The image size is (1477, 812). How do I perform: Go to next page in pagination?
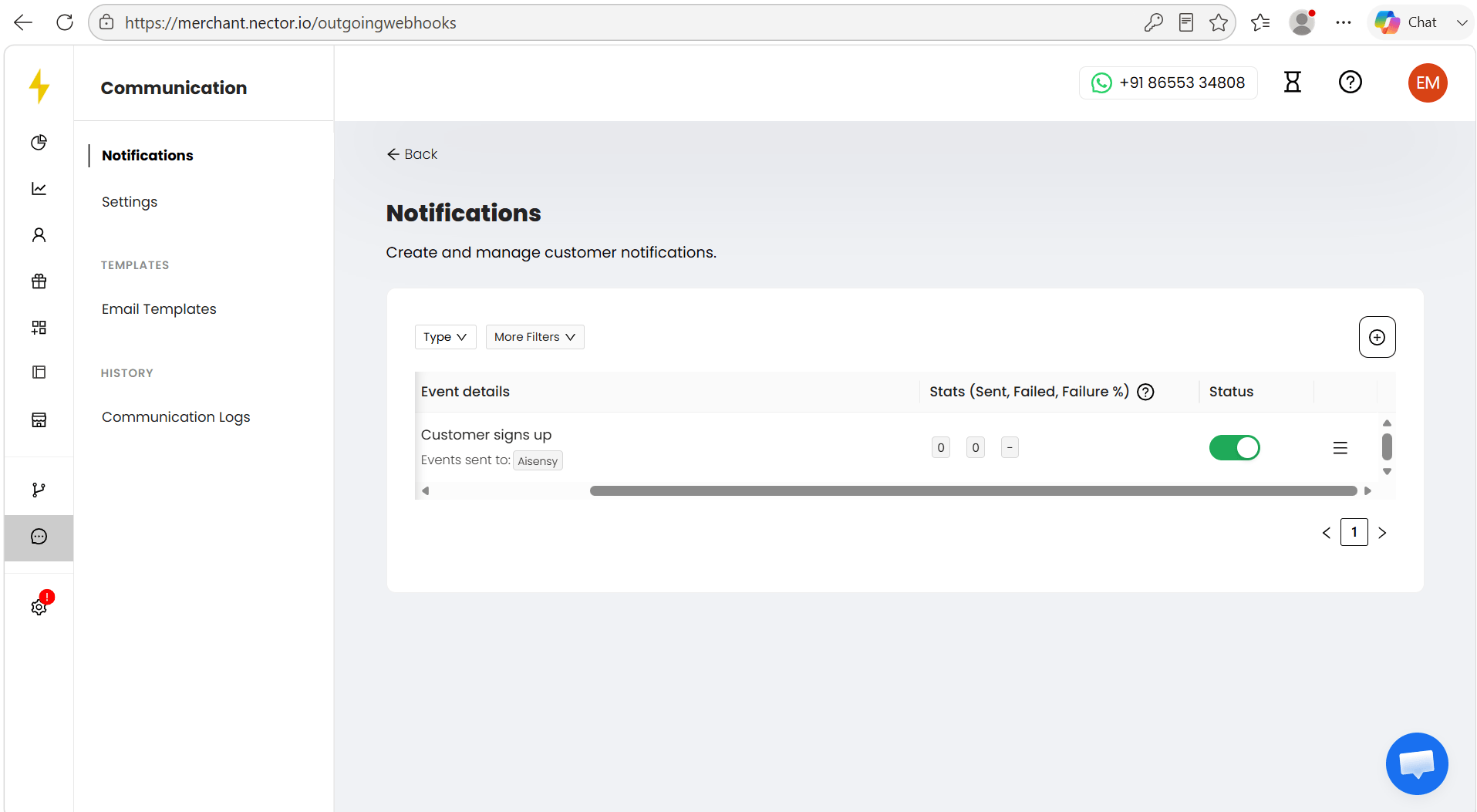(1382, 533)
